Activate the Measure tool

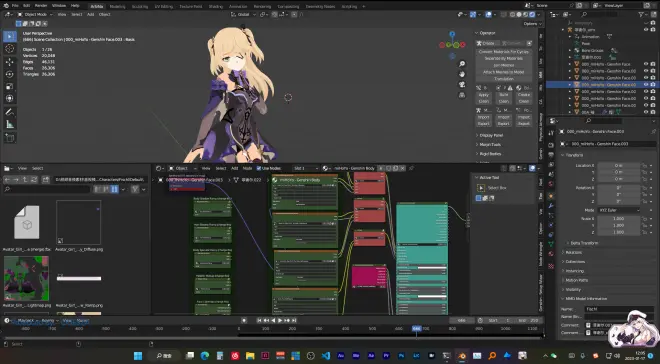10,125
